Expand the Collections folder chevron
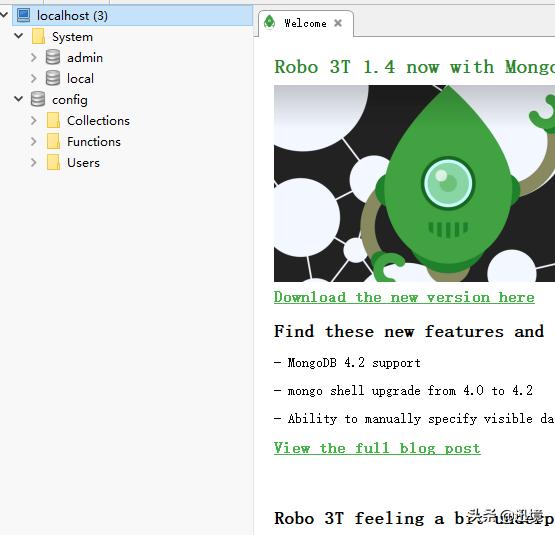 (x=34, y=120)
